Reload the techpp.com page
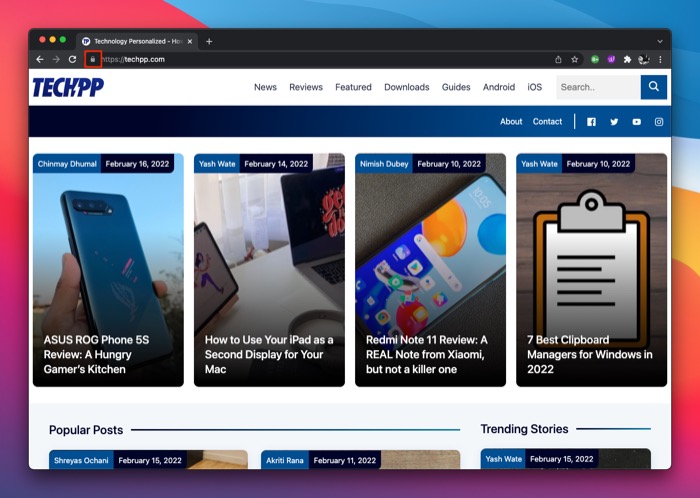 coord(72,59)
